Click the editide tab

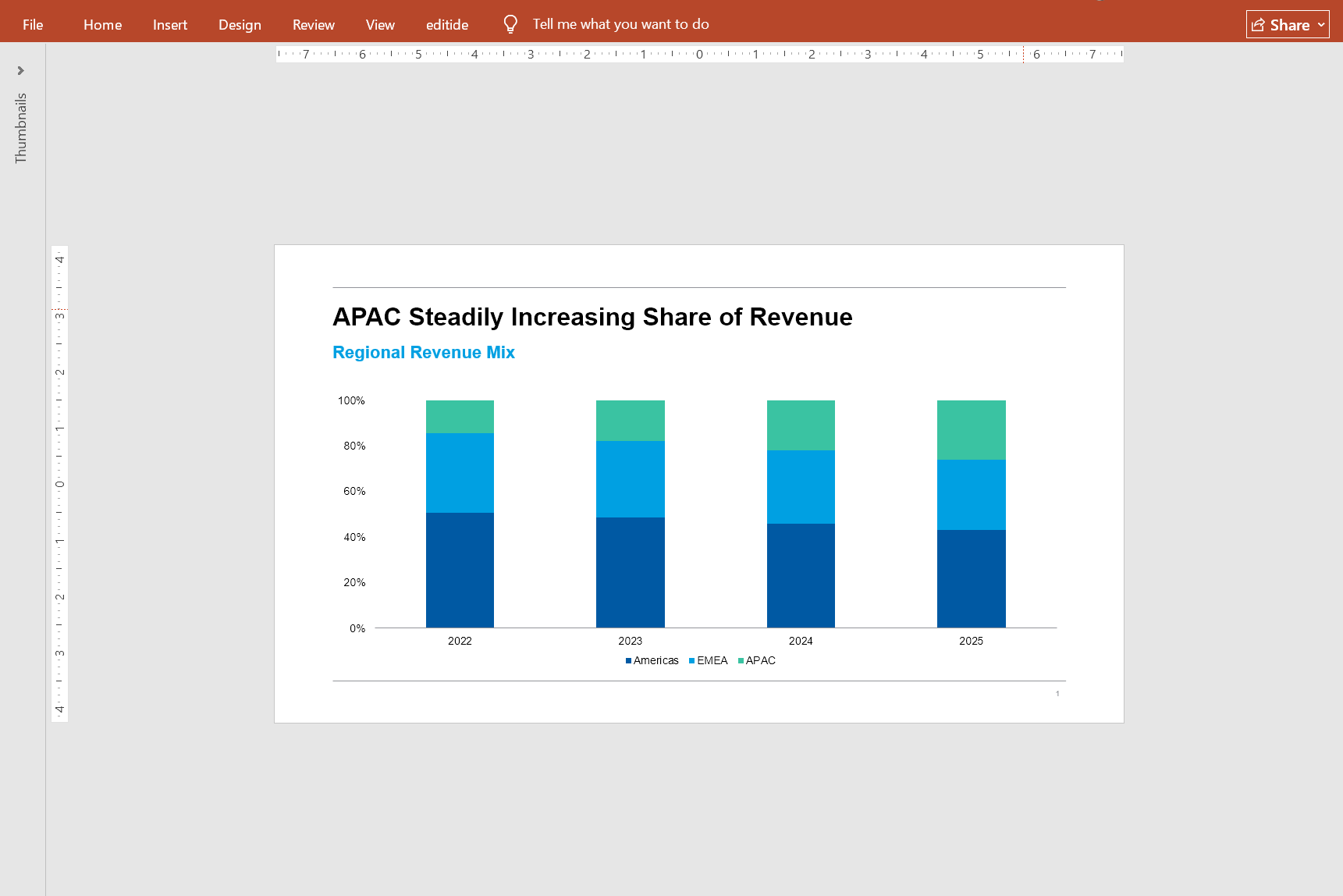click(x=447, y=24)
